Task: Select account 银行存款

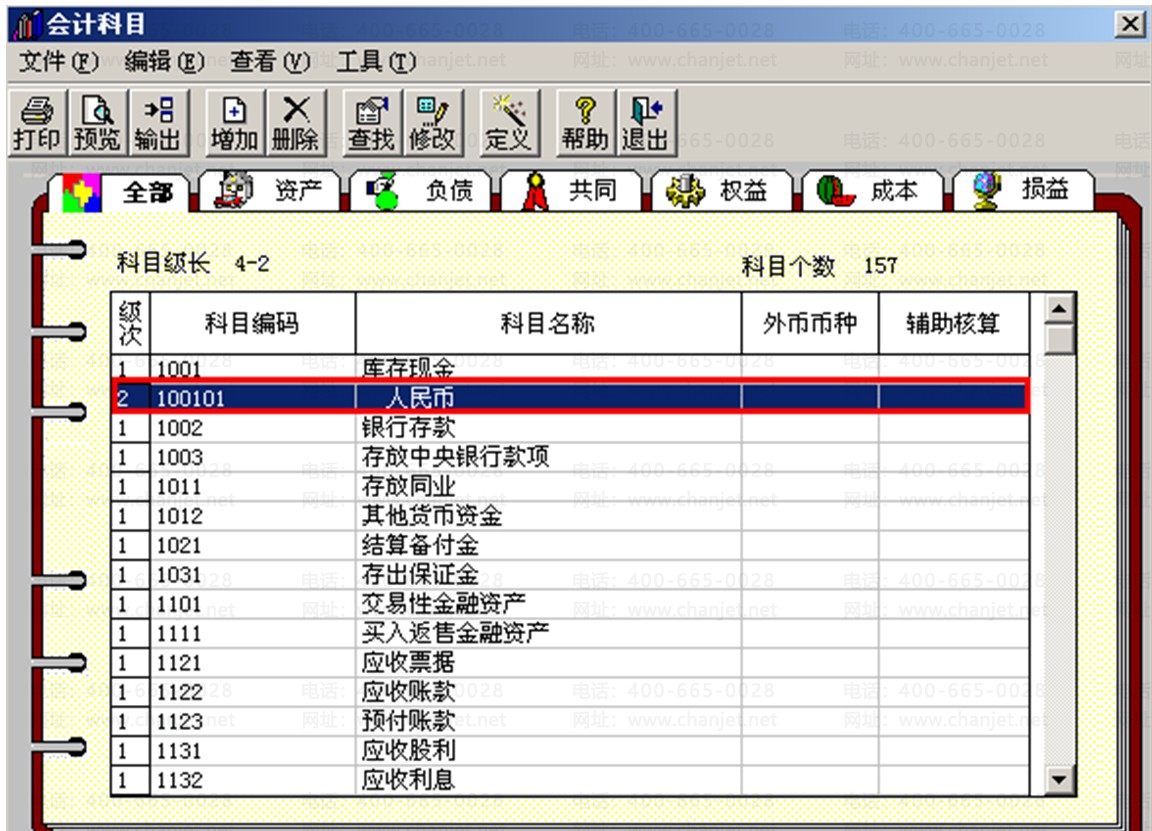Action: (408, 428)
